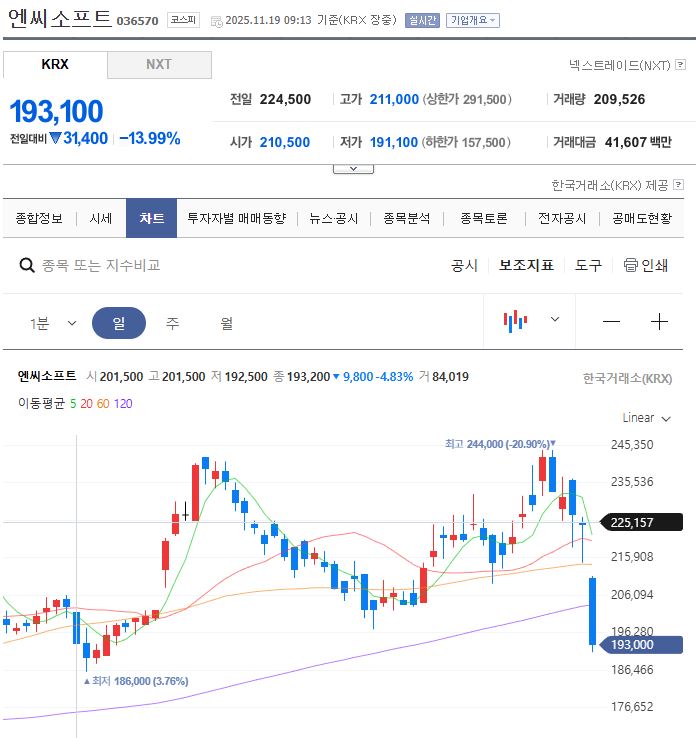Image resolution: width=696 pixels, height=738 pixels.
Task: Click the 120-day moving average color label
Action: pyautogui.click(x=123, y=403)
